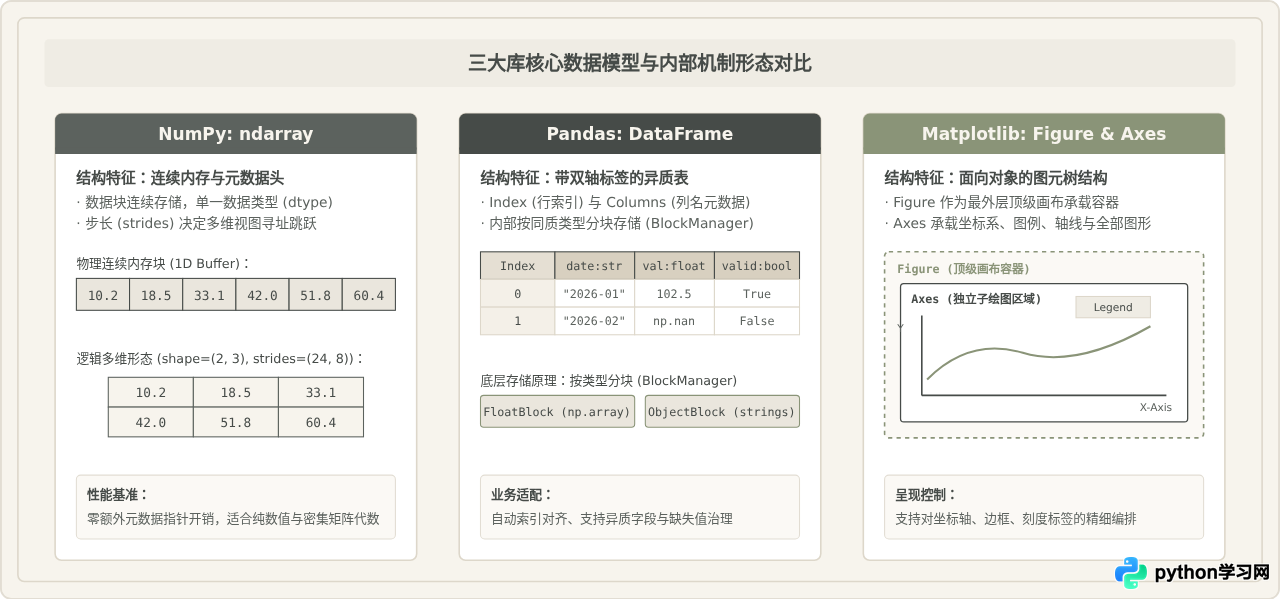Click heading 结构特征：带双轴标签的异质表

click(x=584, y=178)
